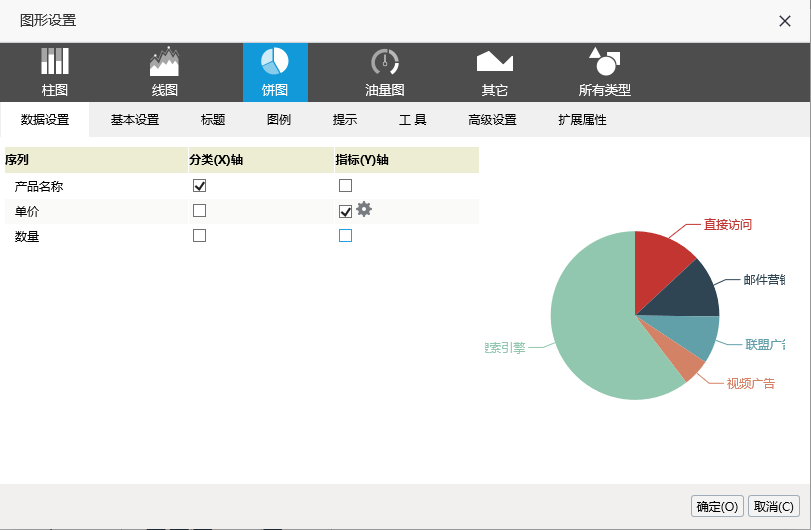Image resolution: width=811 pixels, height=530 pixels.
Task: Check 数量 分类(X)轴 checkbox
Action: point(199,236)
